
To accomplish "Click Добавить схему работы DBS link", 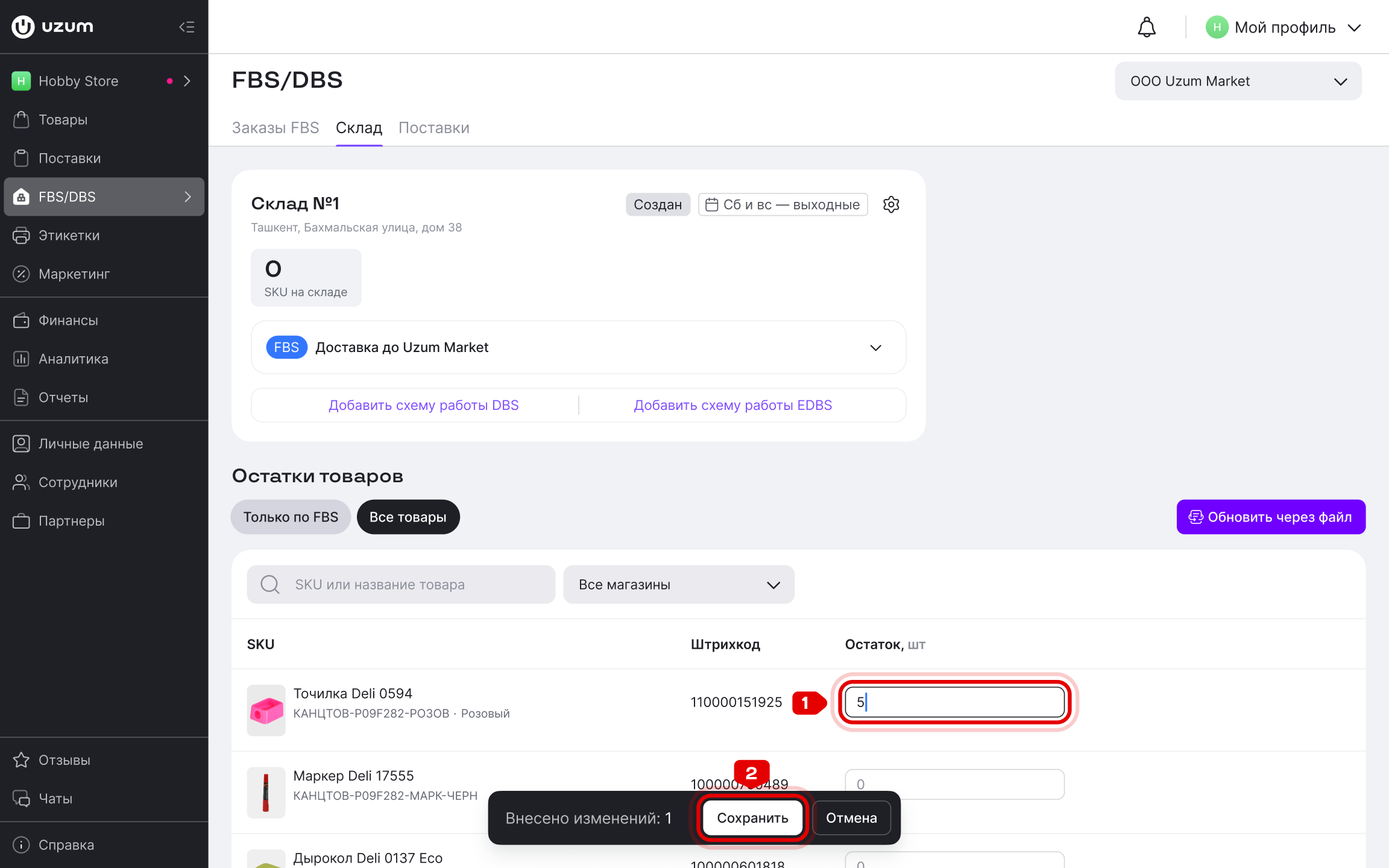I will (x=423, y=405).
